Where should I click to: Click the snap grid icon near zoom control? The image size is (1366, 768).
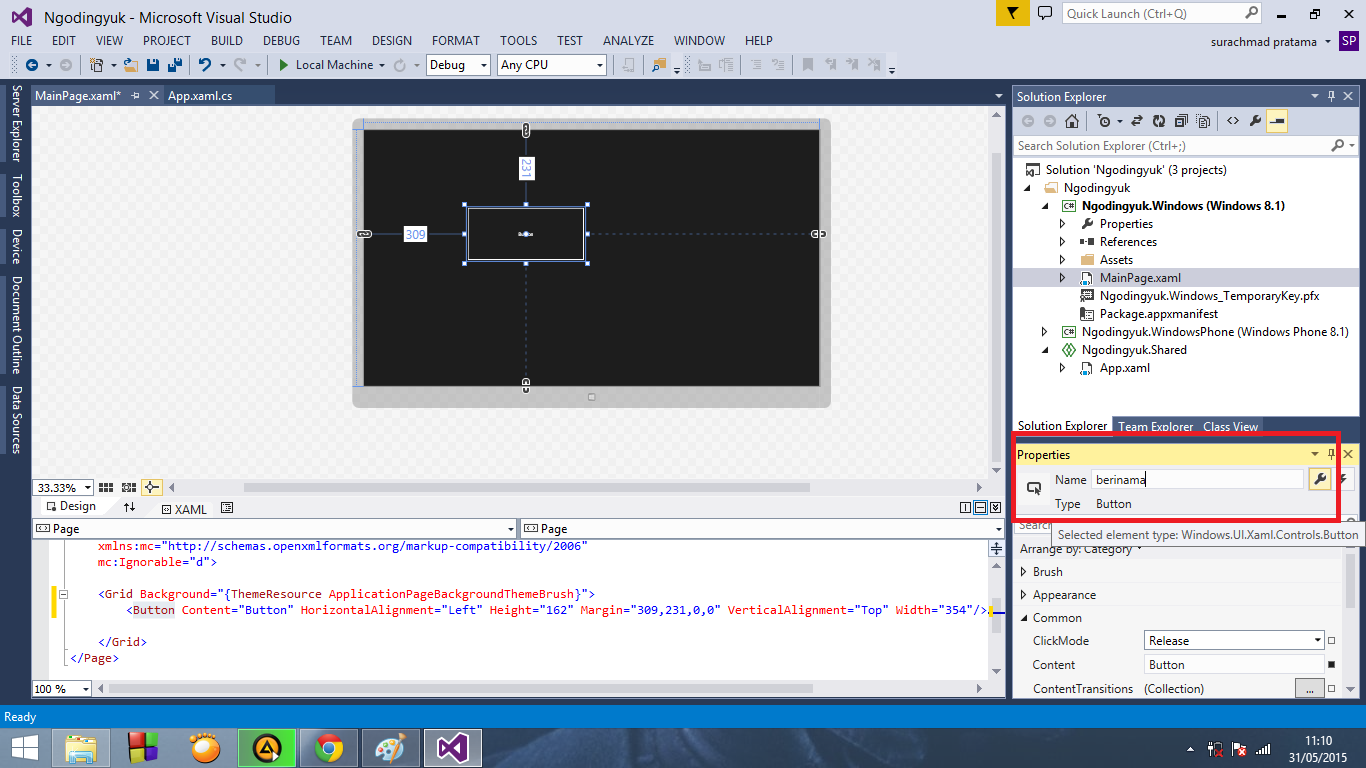coord(127,487)
